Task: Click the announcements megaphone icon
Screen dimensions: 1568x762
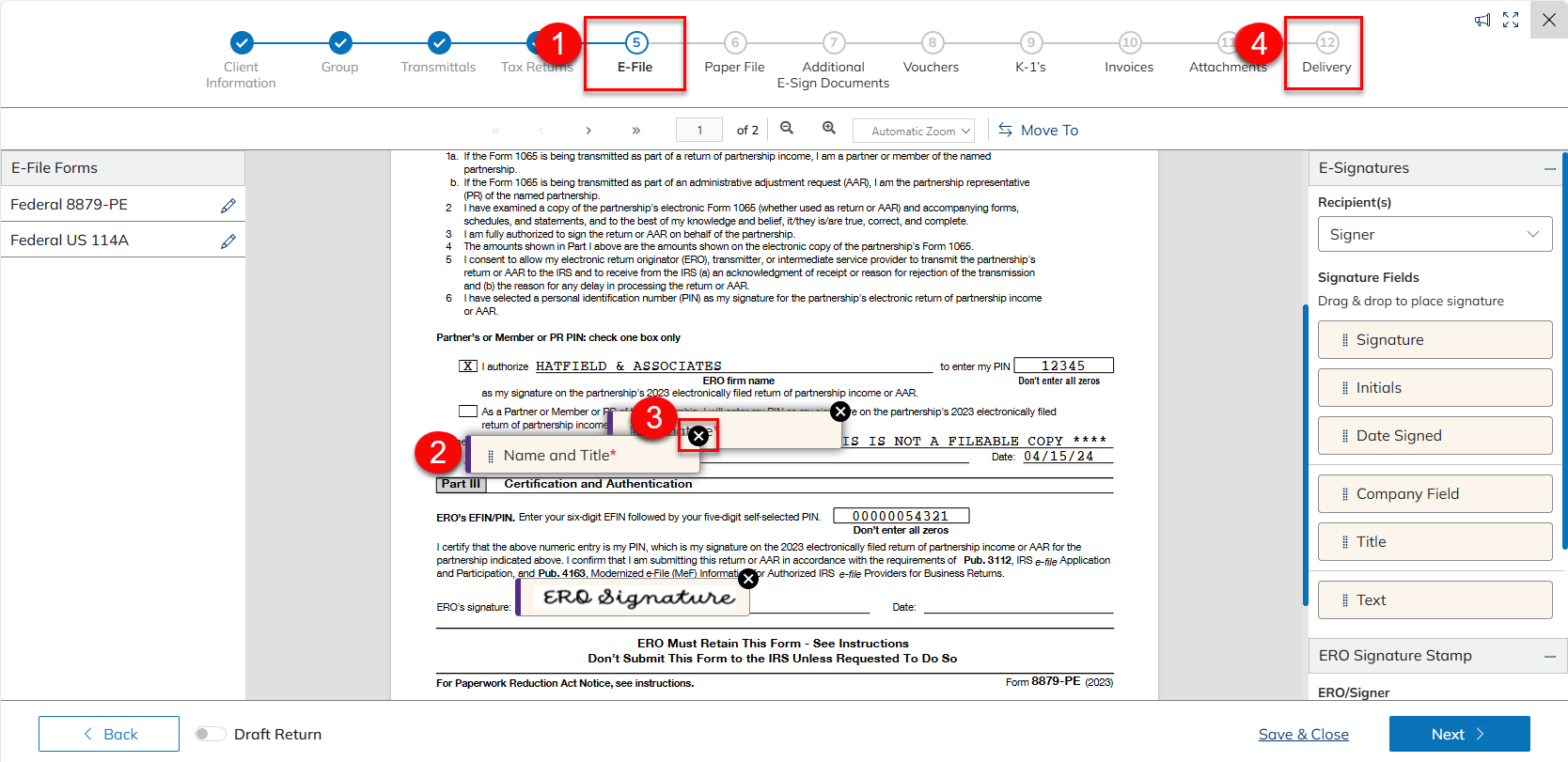Action: (1482, 20)
